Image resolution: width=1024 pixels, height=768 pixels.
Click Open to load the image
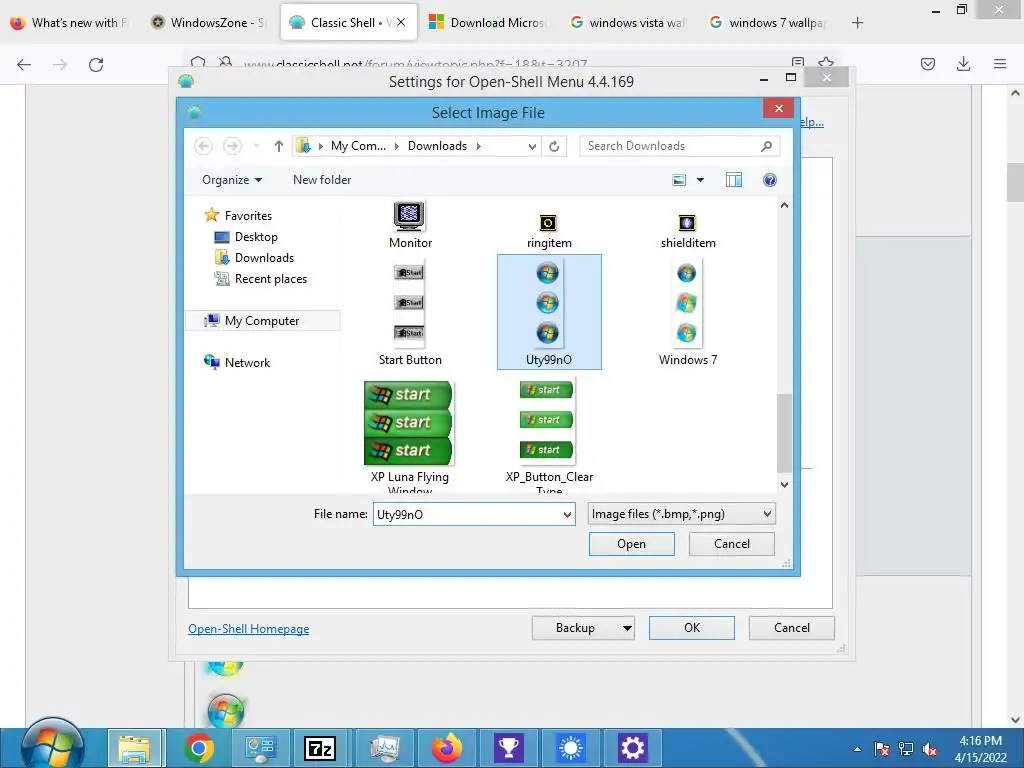tap(632, 543)
